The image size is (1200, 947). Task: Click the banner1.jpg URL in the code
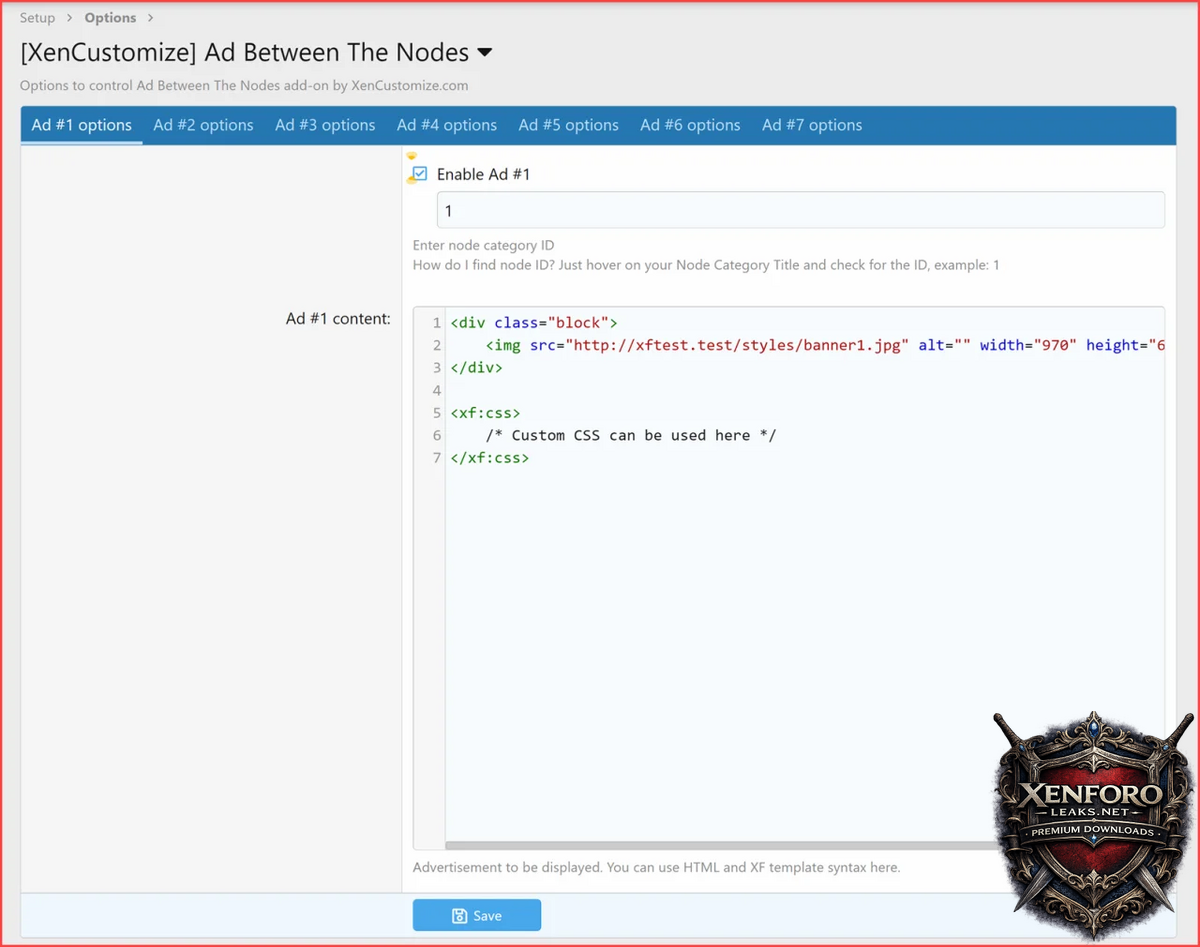click(737, 345)
